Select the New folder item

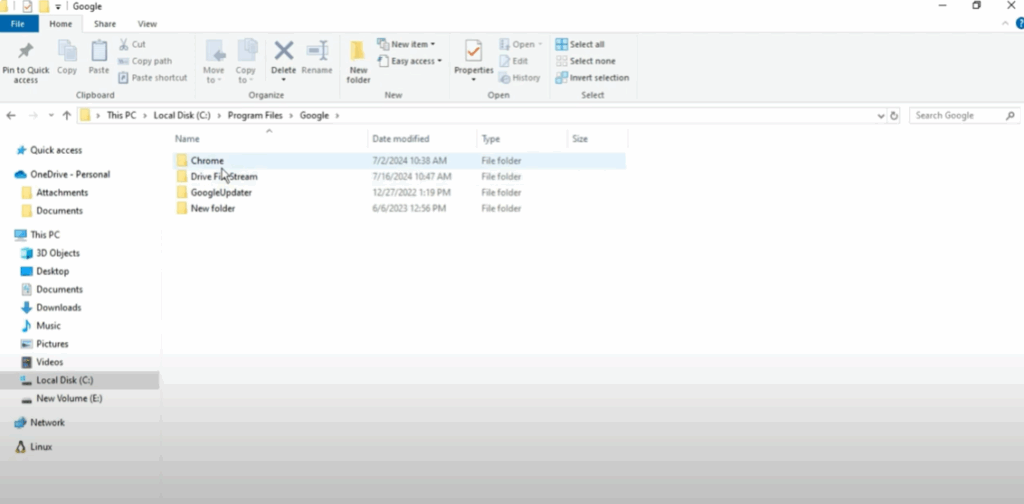[399, 209]
